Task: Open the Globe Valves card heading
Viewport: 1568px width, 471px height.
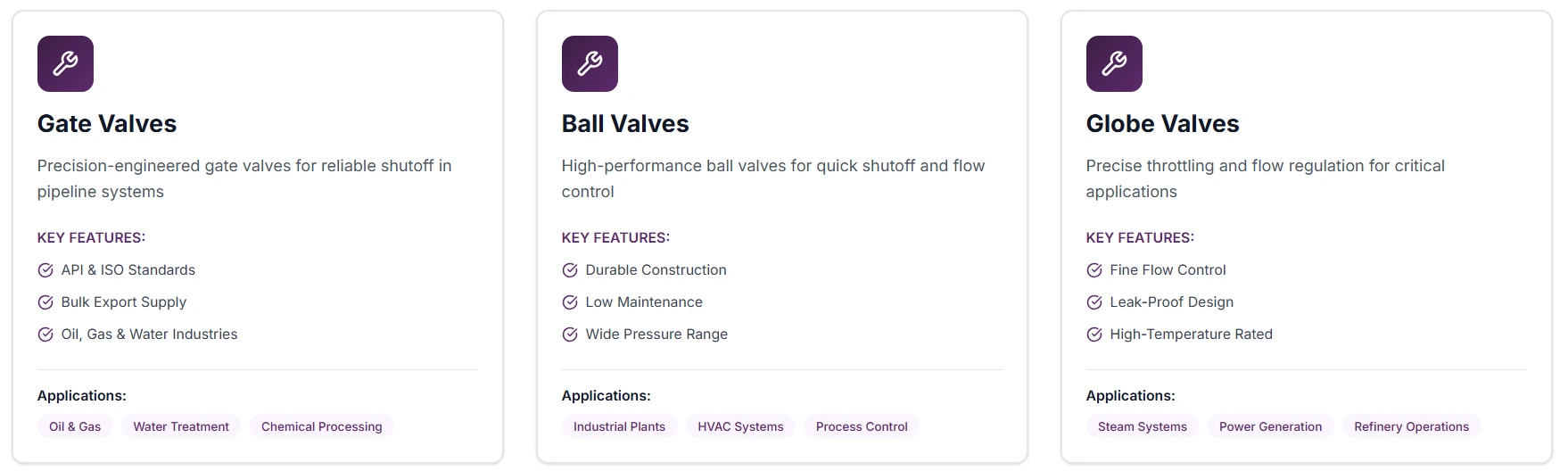Action: (x=1162, y=124)
